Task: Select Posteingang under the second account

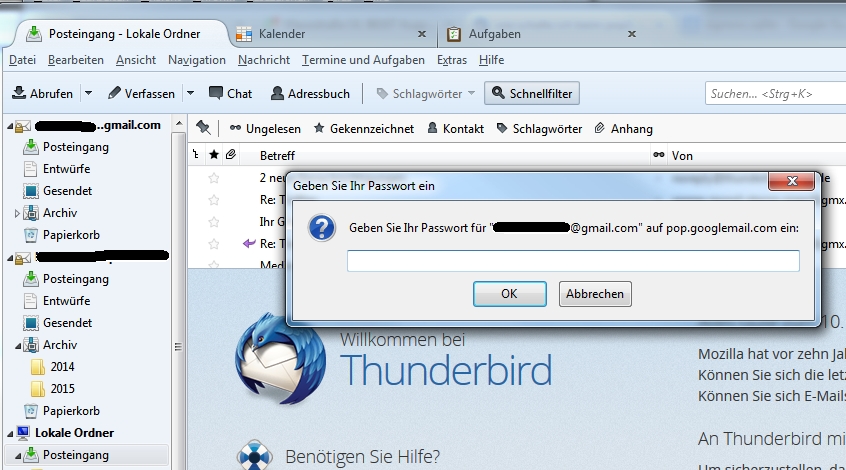Action: tap(76, 279)
